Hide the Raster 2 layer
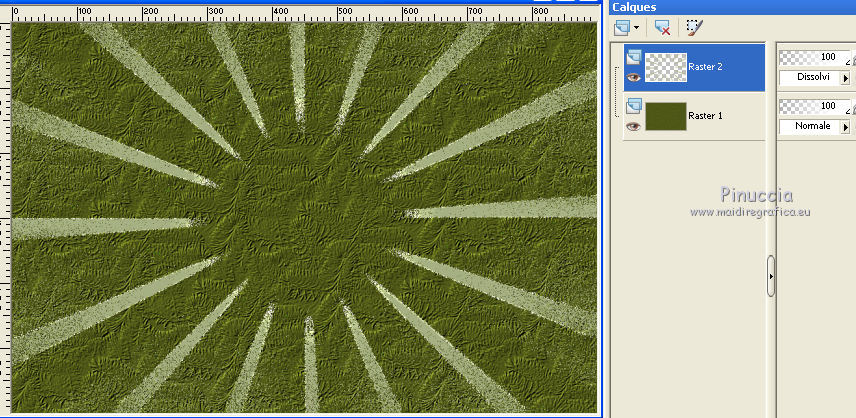The width and height of the screenshot is (856, 418). coord(633,77)
